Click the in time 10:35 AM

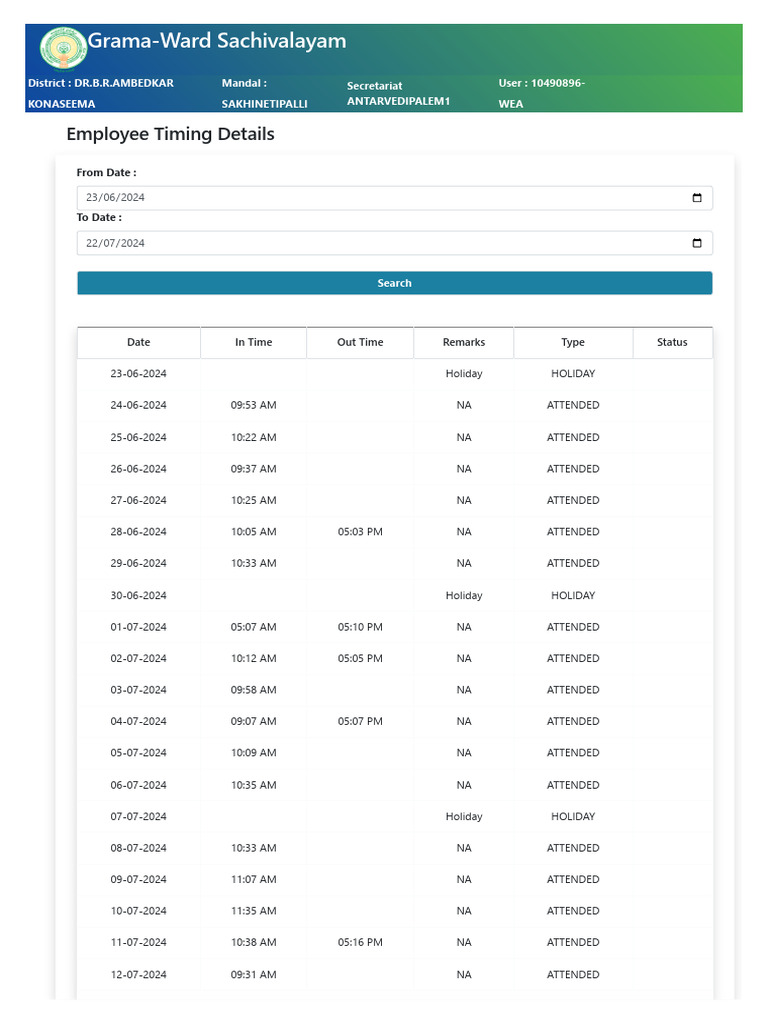(253, 785)
